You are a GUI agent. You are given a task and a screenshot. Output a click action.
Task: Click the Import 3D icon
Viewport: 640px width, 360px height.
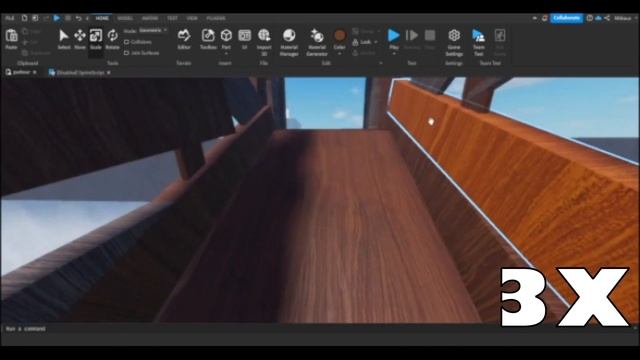click(264, 36)
